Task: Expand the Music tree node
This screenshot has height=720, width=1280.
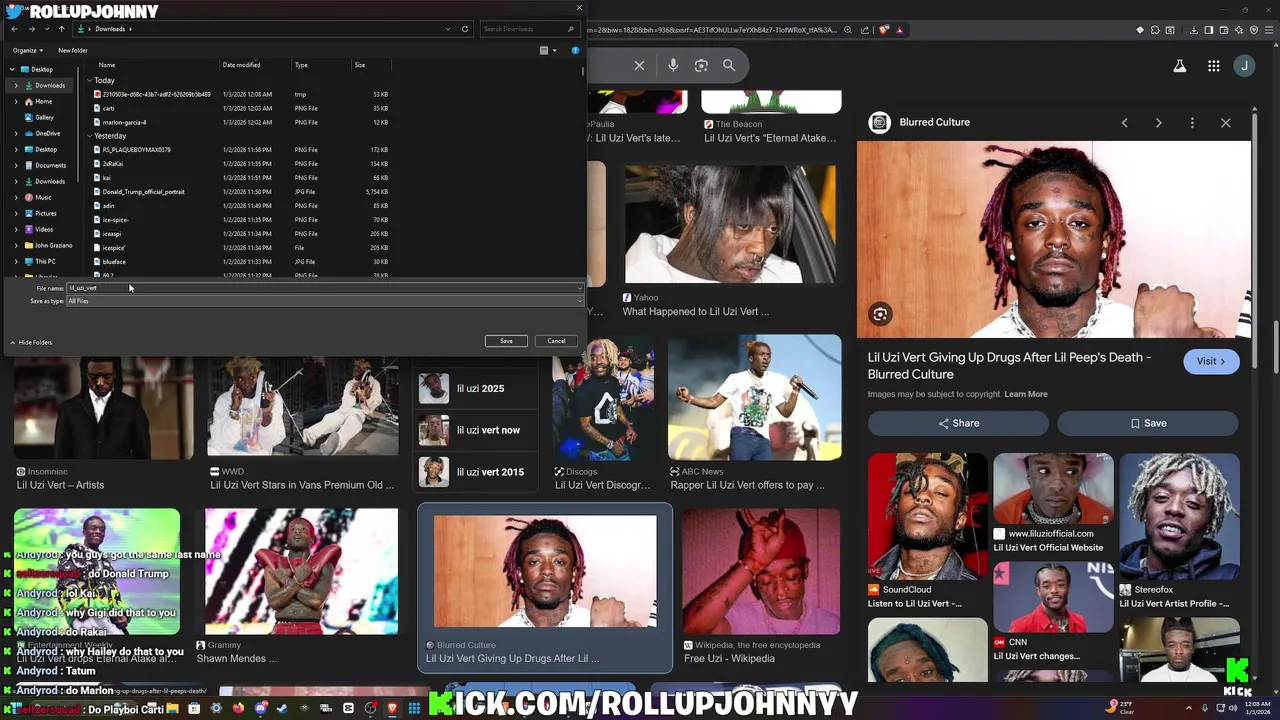Action: pyautogui.click(x=16, y=197)
